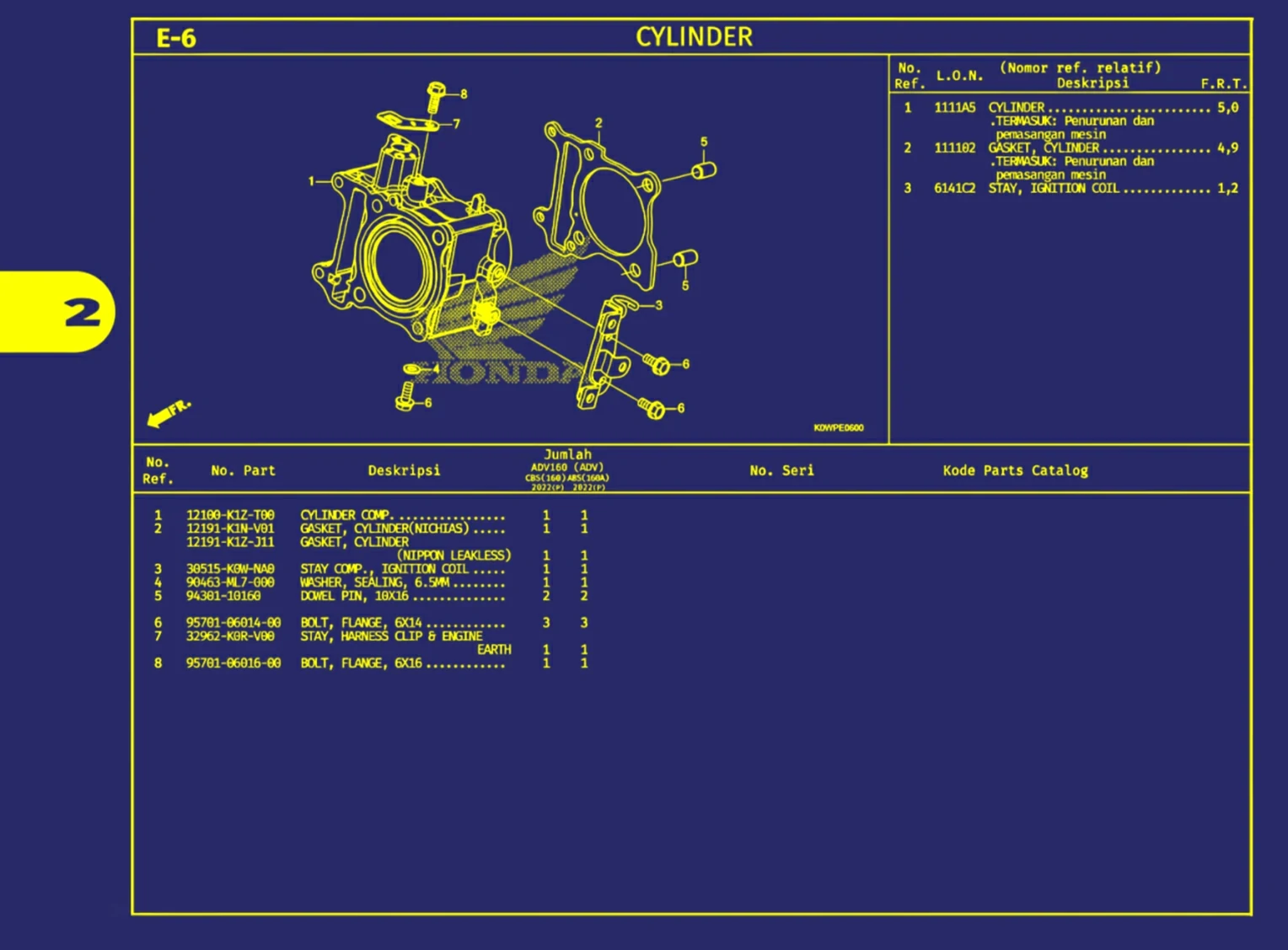Click callout number 1 on the diagram
The width and height of the screenshot is (1288, 950).
pos(312,180)
